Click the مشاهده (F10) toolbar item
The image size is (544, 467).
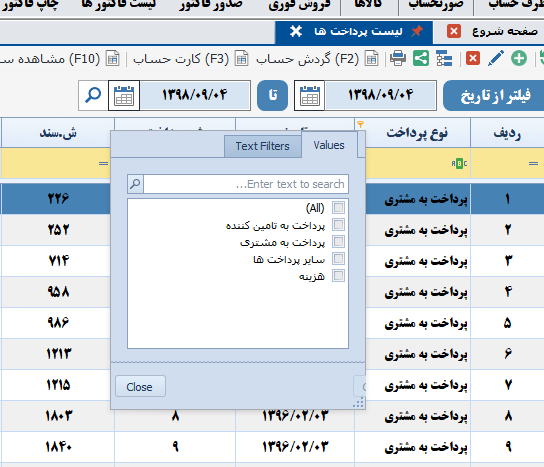coord(59,59)
